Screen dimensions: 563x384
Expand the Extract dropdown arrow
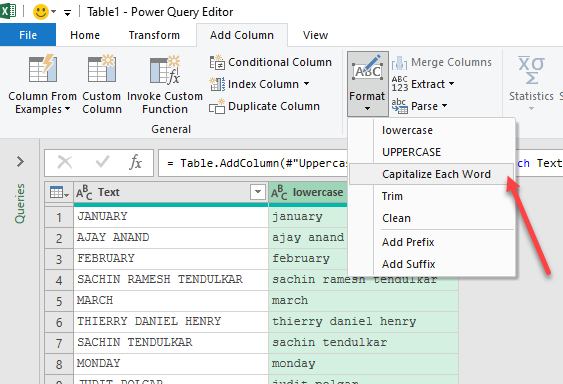[451, 84]
